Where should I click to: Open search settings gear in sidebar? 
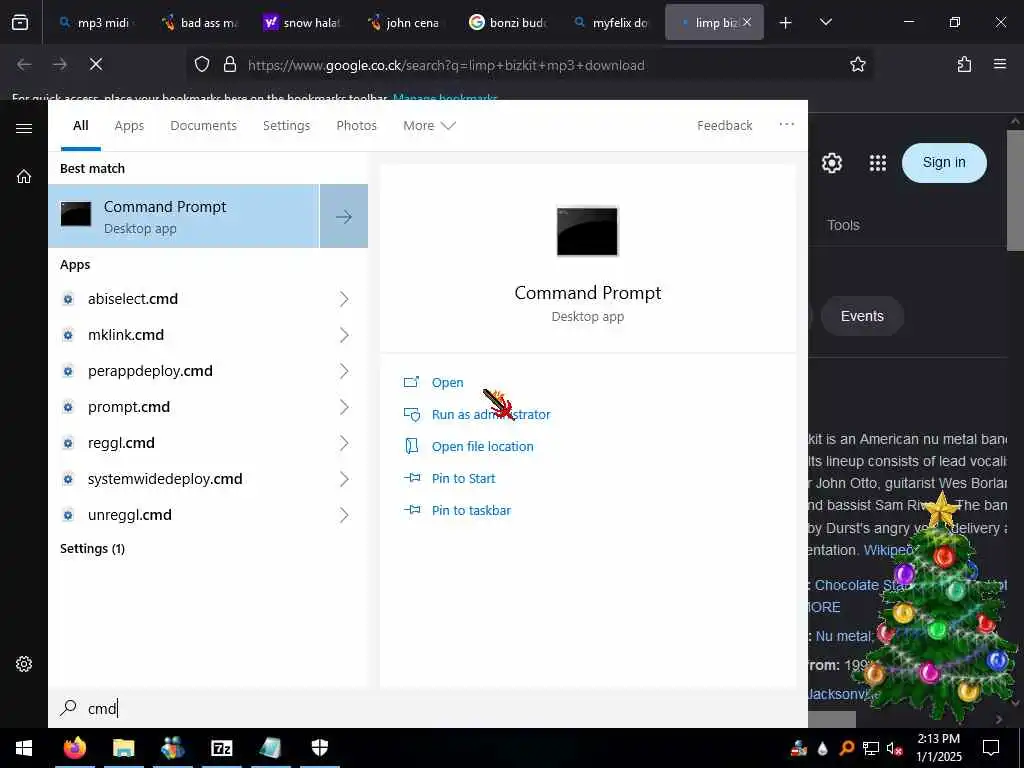(x=24, y=664)
